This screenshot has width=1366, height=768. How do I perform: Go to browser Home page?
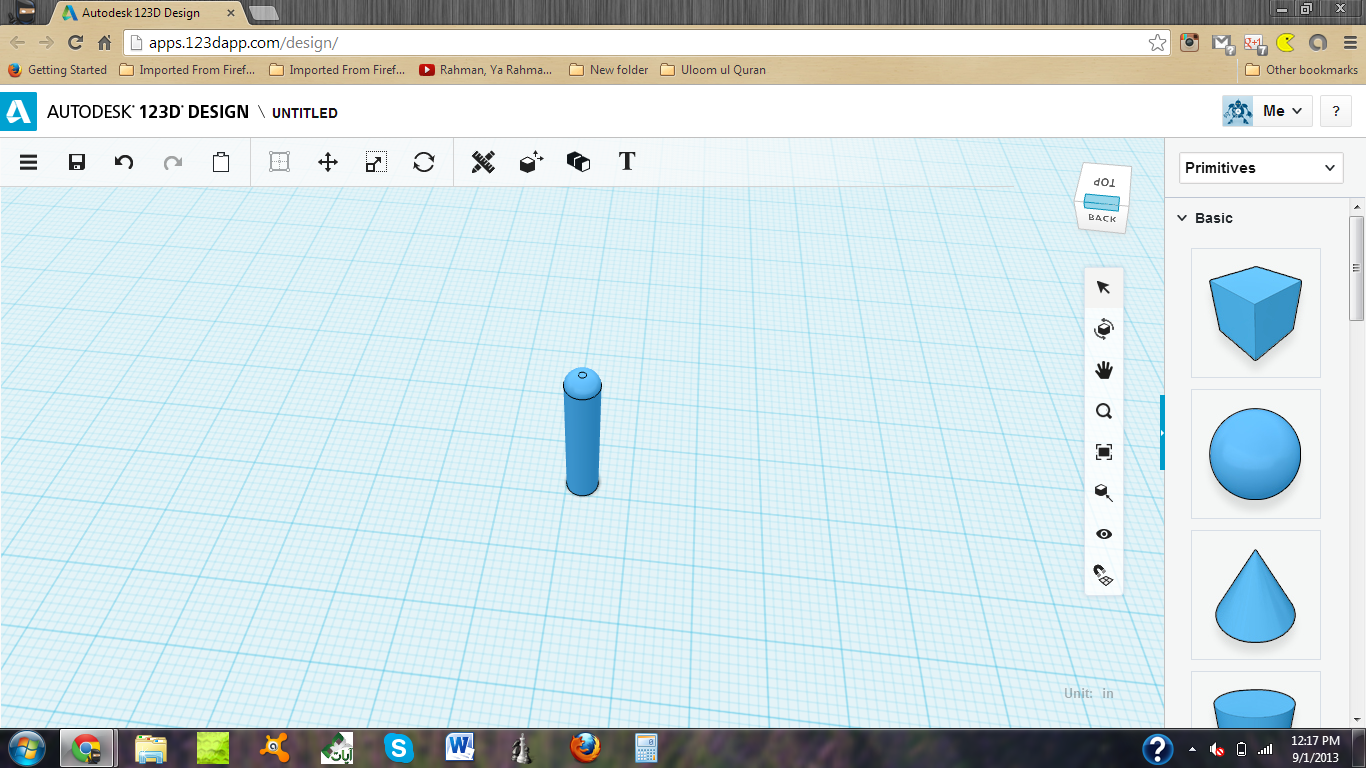pyautogui.click(x=104, y=43)
